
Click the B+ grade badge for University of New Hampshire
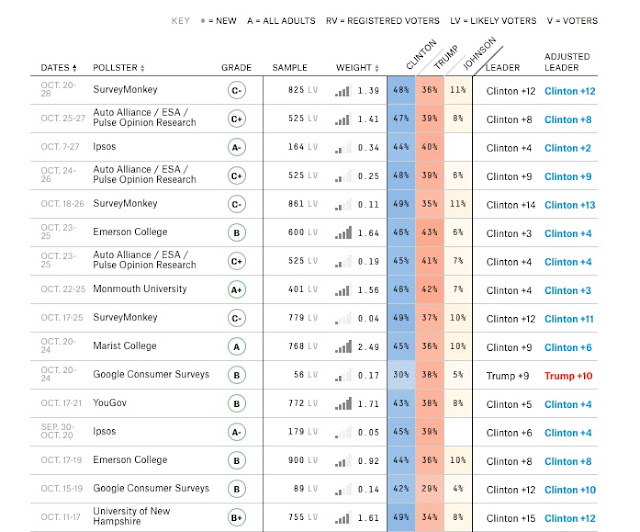(x=237, y=518)
